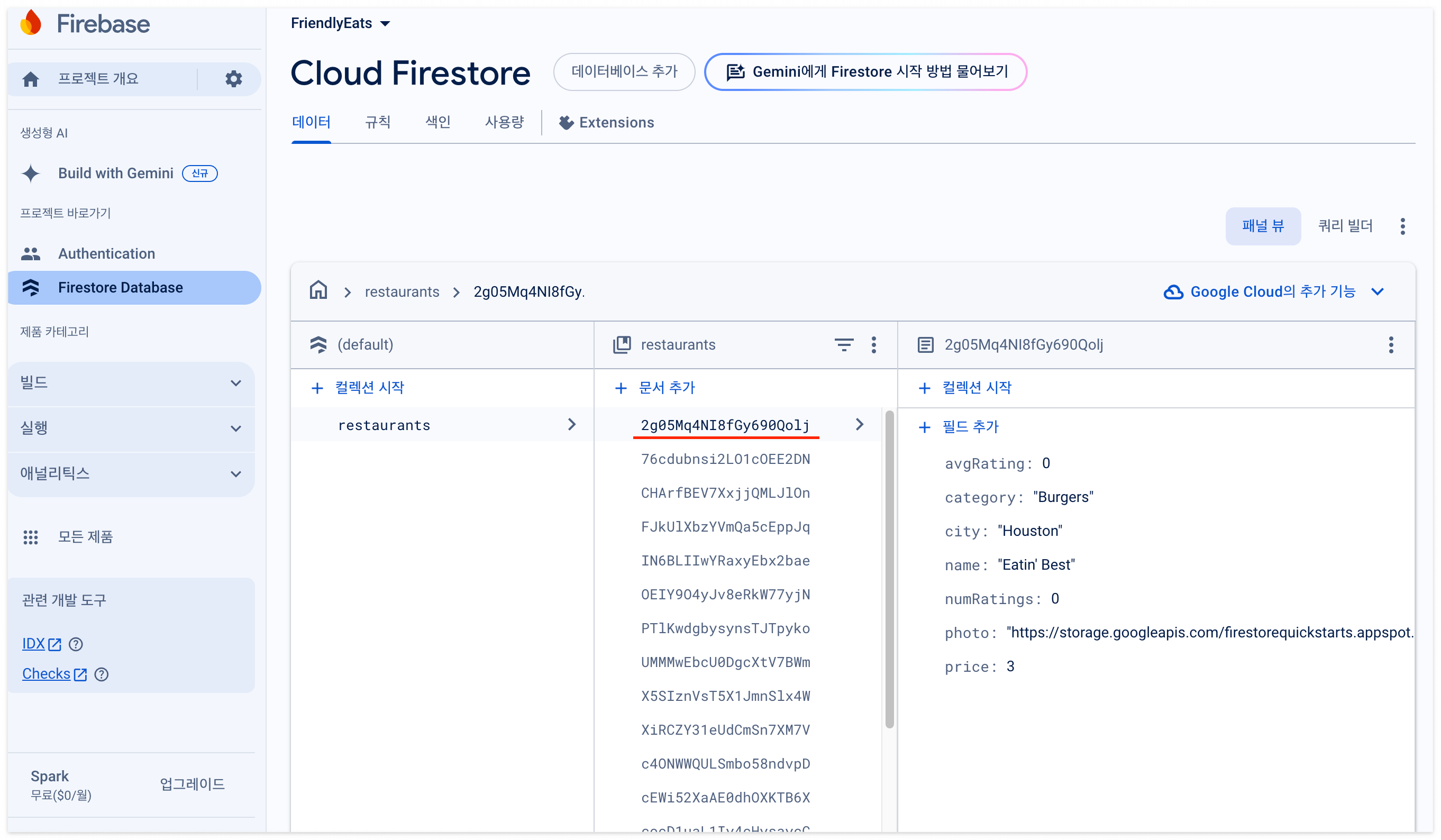The height and width of the screenshot is (840, 1441).
Task: Click the help icon next to IDX
Action: pos(76,644)
